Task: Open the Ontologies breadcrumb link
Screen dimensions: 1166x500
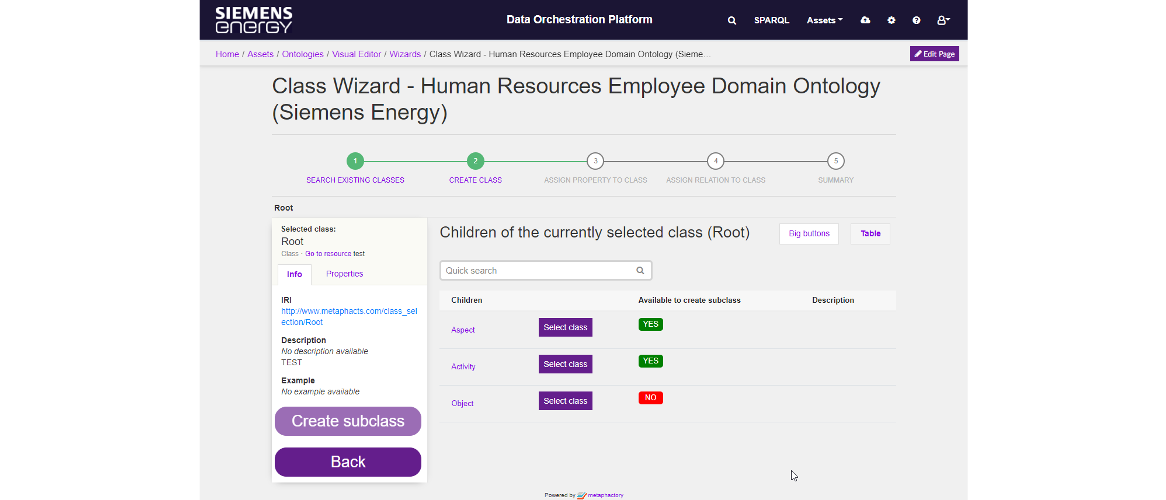Action: click(302, 54)
